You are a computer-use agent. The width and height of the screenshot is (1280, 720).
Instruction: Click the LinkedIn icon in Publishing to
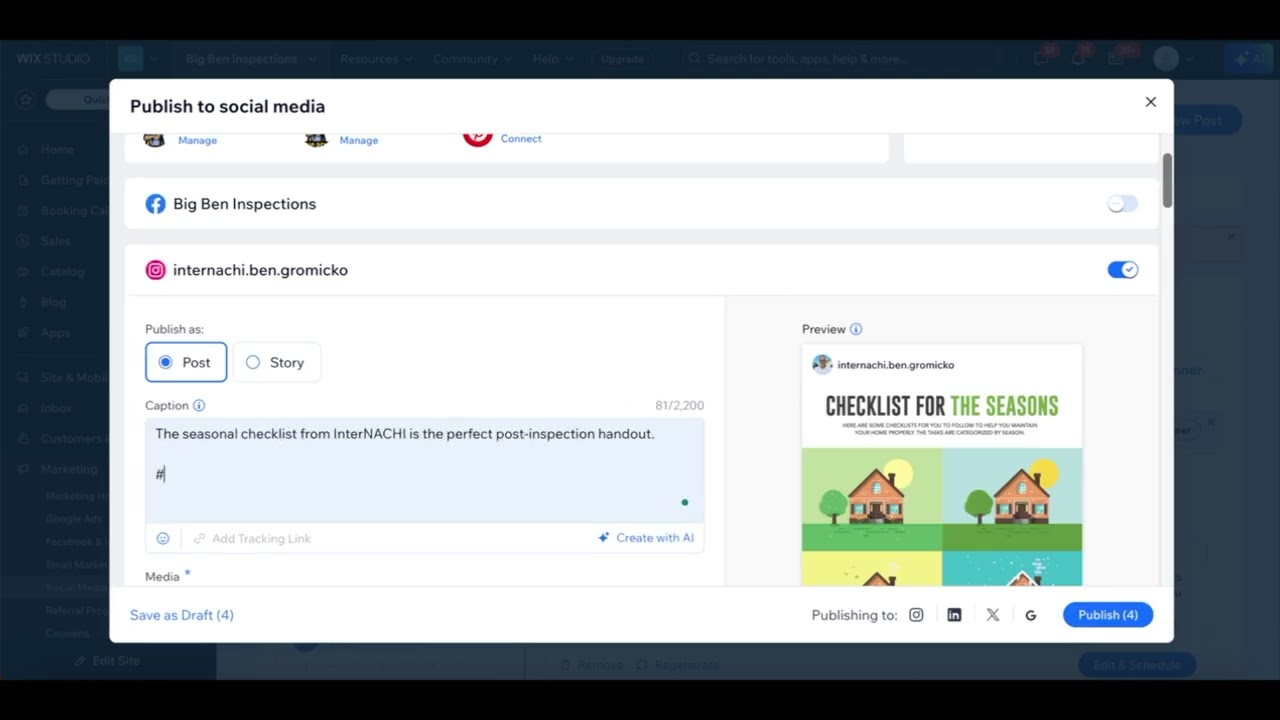pyautogui.click(x=954, y=615)
